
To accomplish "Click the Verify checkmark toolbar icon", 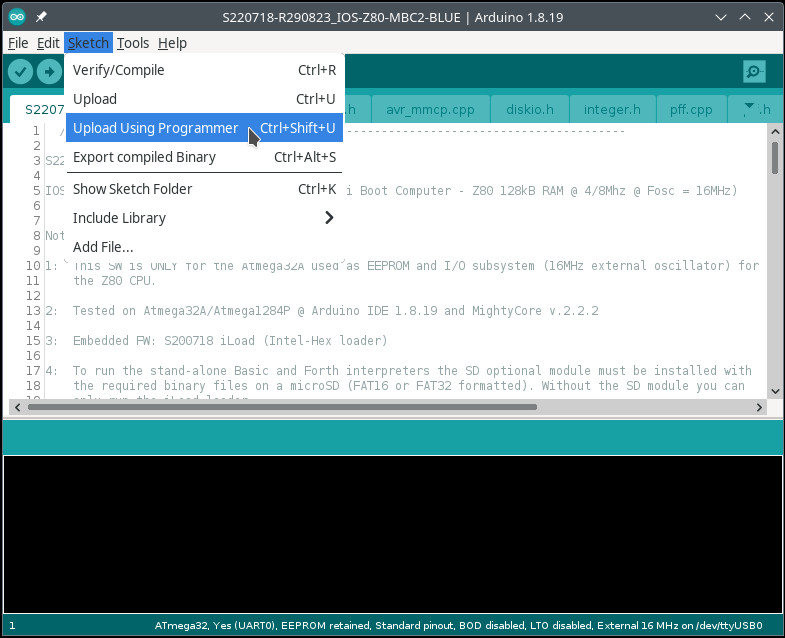I will [20, 72].
